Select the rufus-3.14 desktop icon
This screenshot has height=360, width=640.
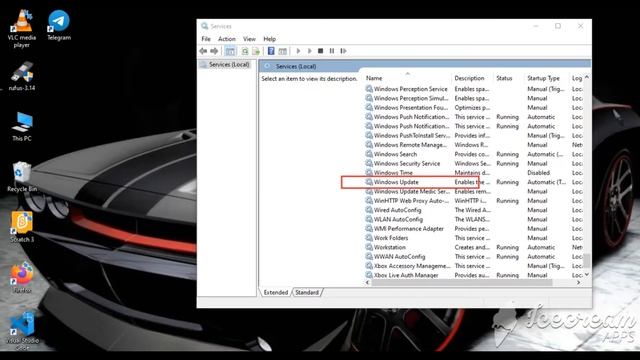click(22, 76)
